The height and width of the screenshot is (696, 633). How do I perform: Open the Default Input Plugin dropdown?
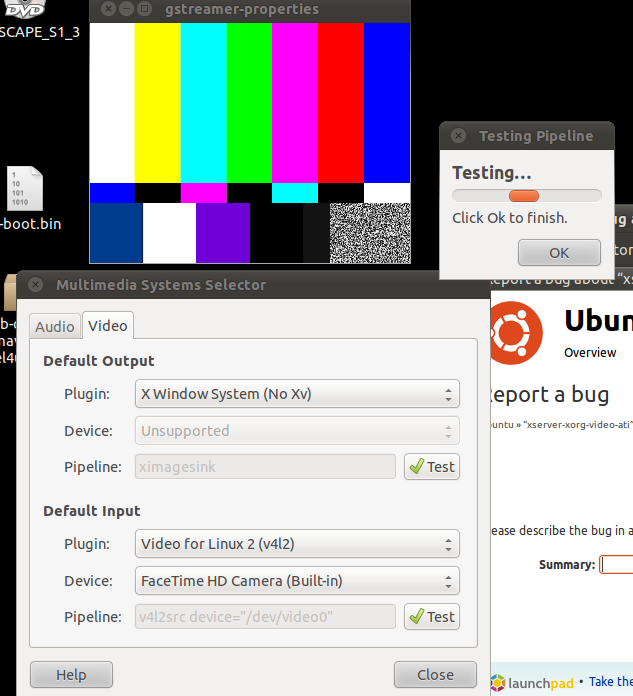pyautogui.click(x=297, y=544)
